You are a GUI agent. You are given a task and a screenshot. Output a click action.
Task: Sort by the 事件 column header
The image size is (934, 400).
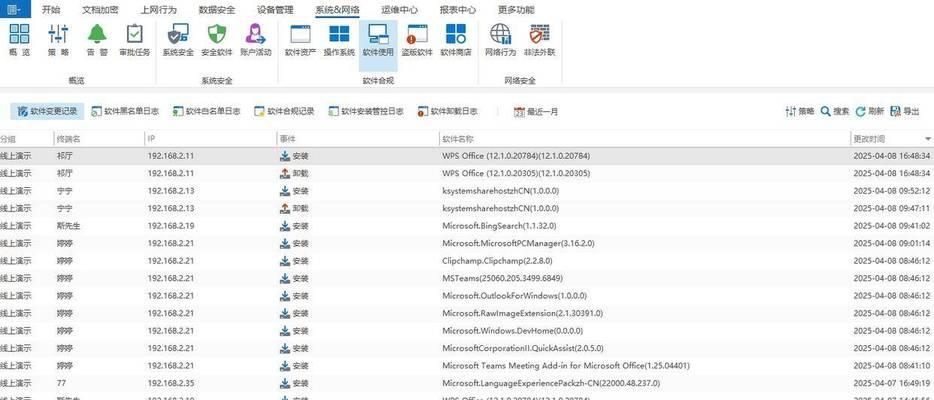click(287, 139)
